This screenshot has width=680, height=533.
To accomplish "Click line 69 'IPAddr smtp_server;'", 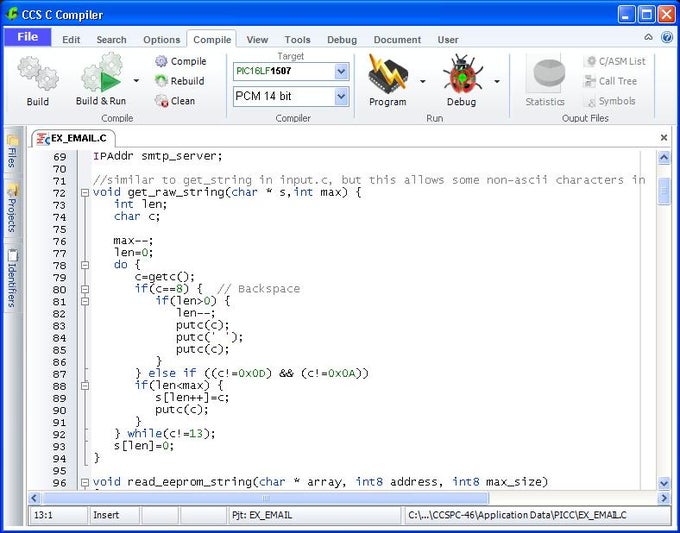I will click(x=157, y=156).
